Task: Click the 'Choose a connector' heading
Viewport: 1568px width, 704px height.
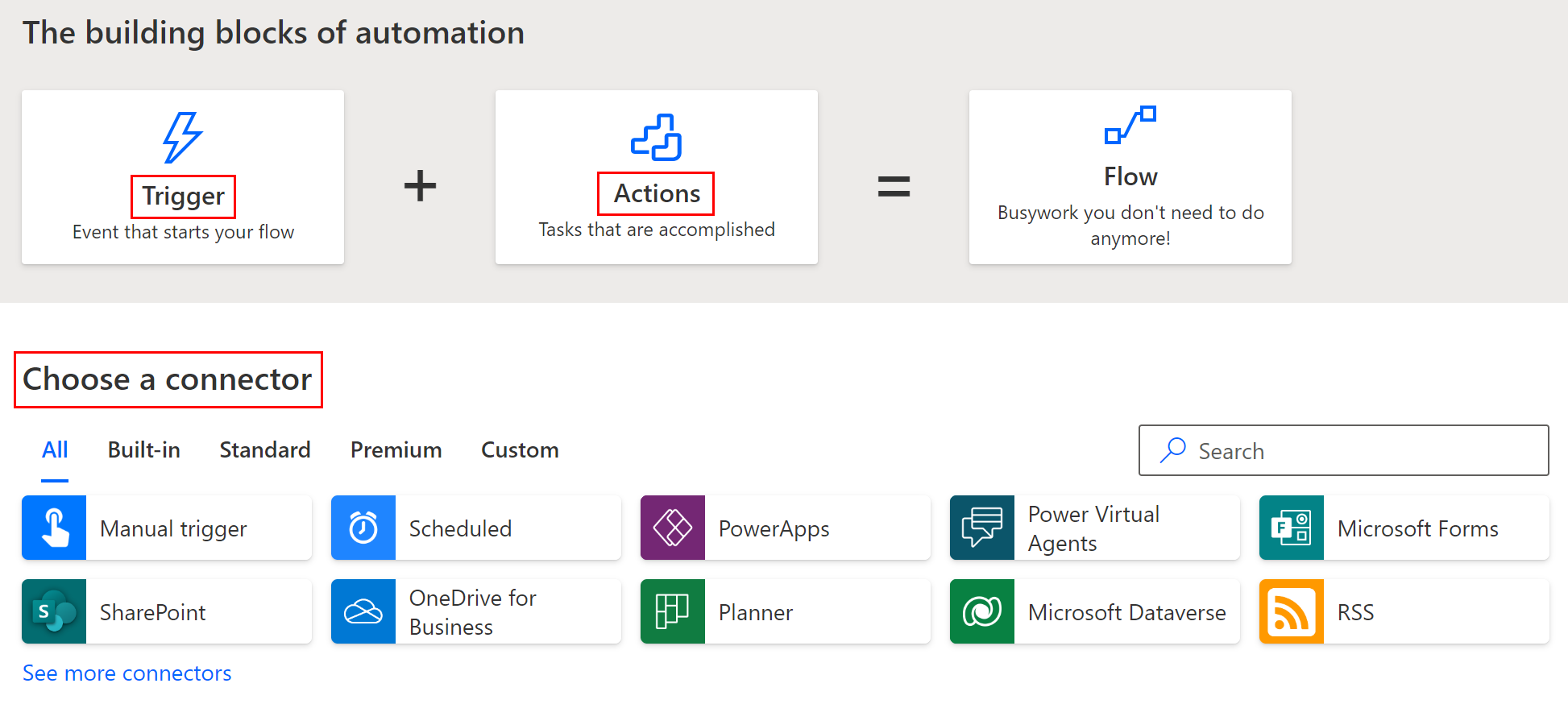Action: pos(168,379)
